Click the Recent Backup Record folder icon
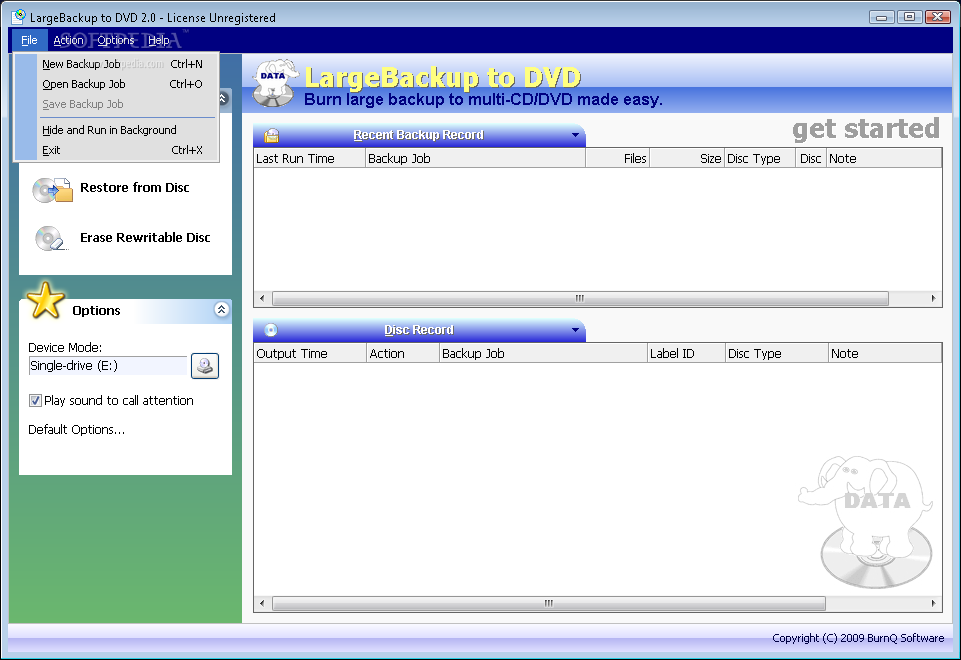 click(272, 135)
